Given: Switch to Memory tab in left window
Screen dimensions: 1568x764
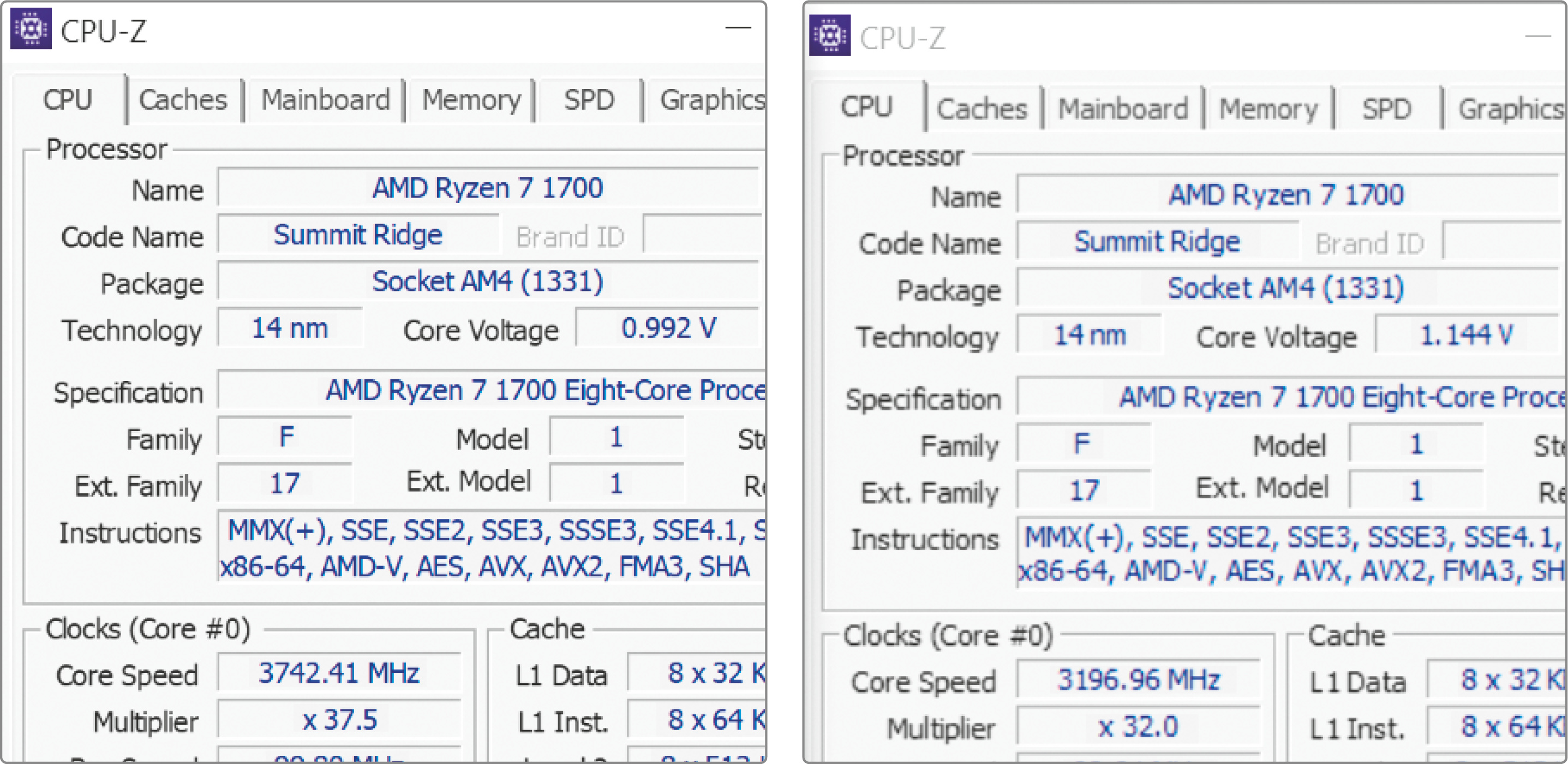Looking at the screenshot, I should tap(471, 100).
